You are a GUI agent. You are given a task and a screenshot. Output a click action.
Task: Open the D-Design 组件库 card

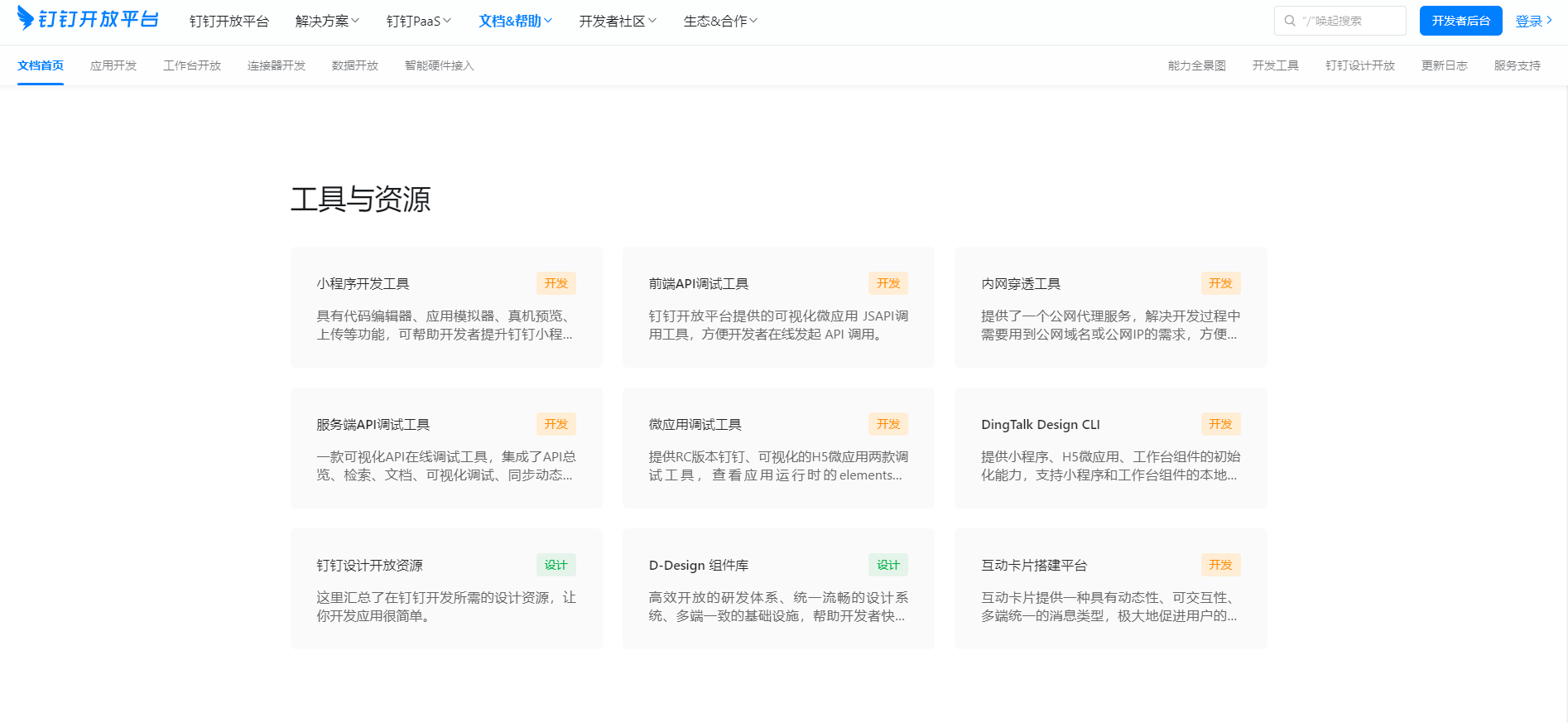778,589
